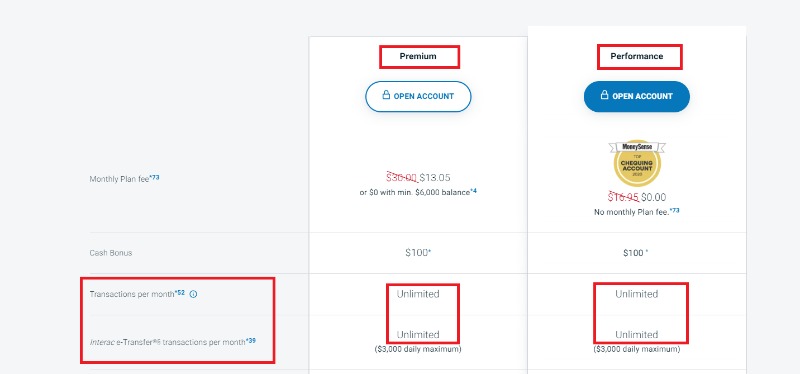Click the crossed-out $16.95 Performance price
This screenshot has width=800, height=374.
click(x=623, y=197)
